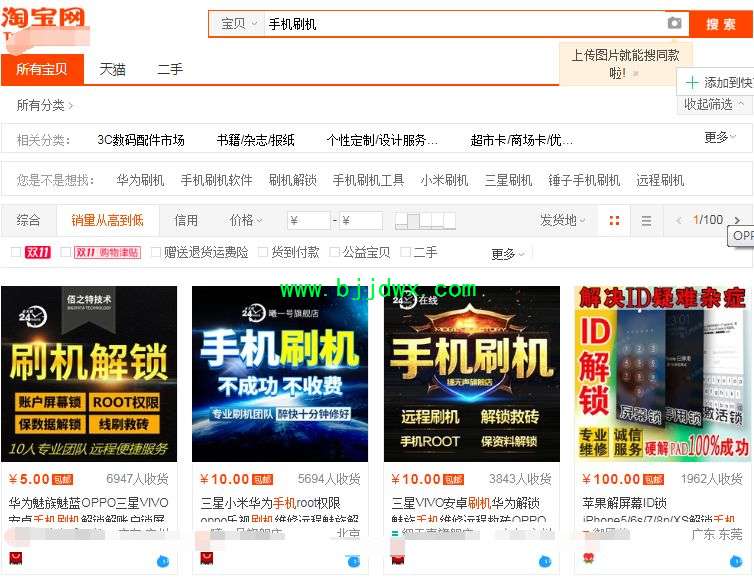This screenshot has height=577, width=754.
Task: Click the camera image search icon
Action: (674, 23)
